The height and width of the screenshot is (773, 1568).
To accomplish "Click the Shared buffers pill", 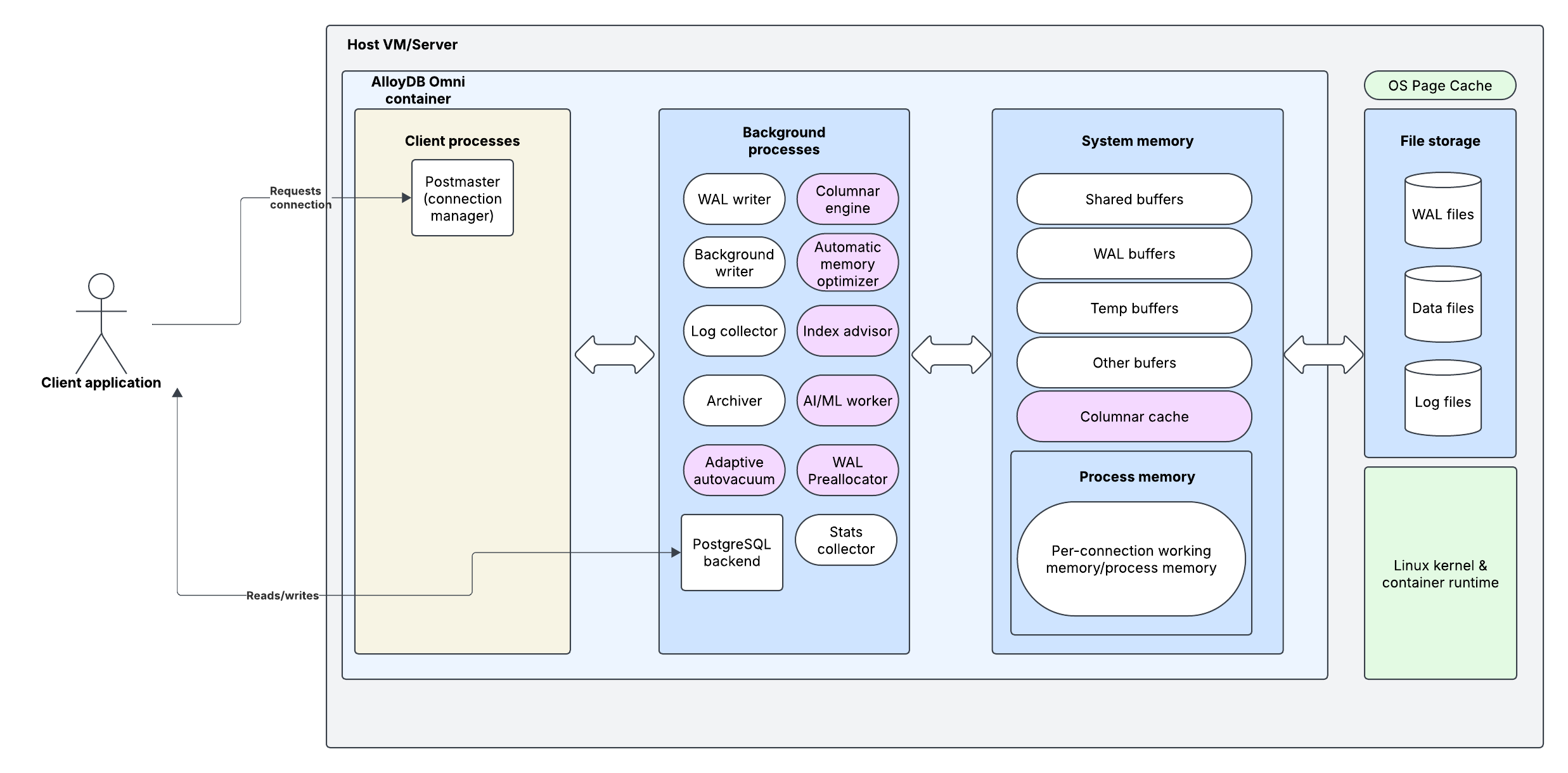I will click(x=1134, y=200).
